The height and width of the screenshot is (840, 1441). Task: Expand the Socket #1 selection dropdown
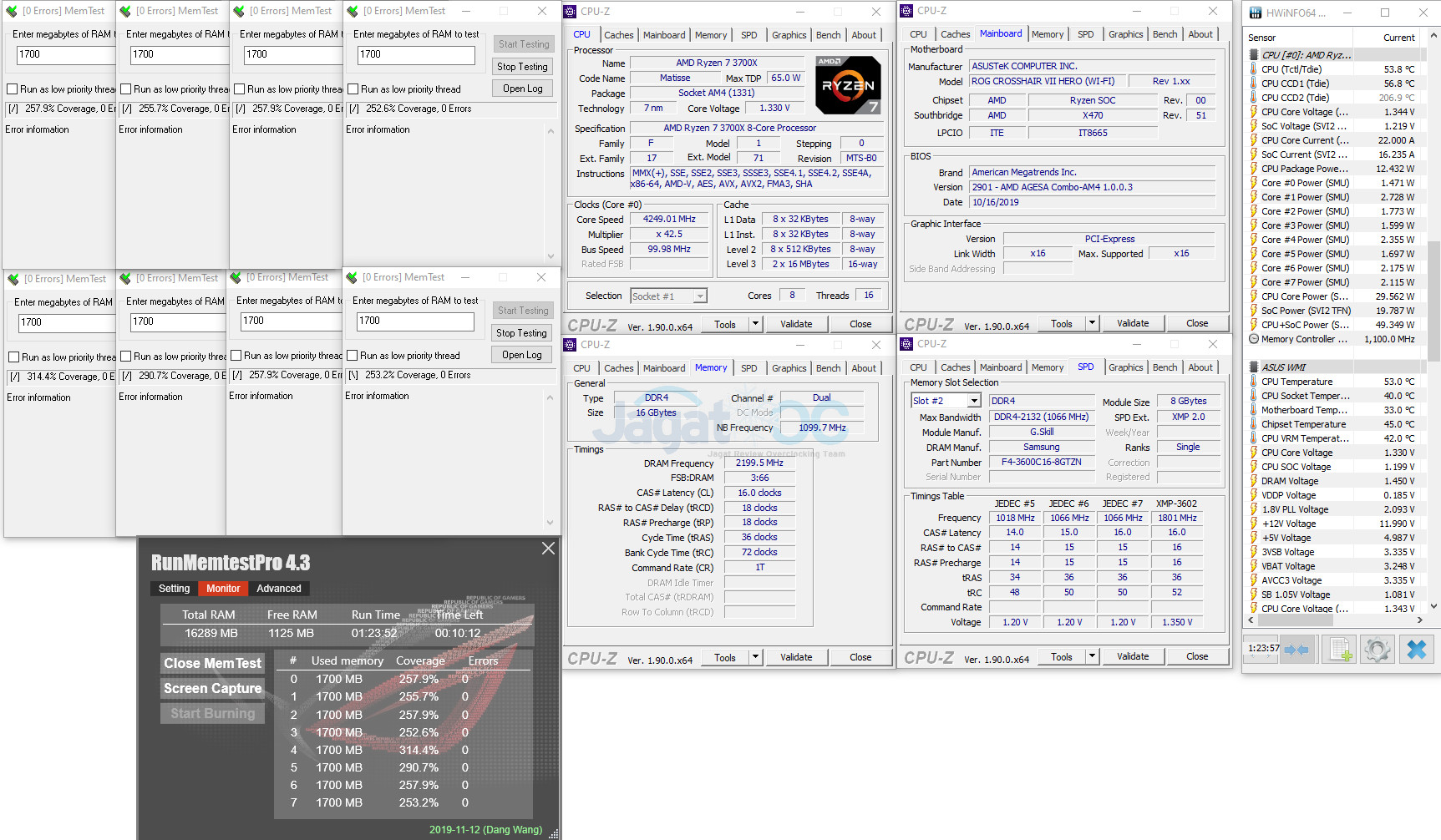[700, 296]
